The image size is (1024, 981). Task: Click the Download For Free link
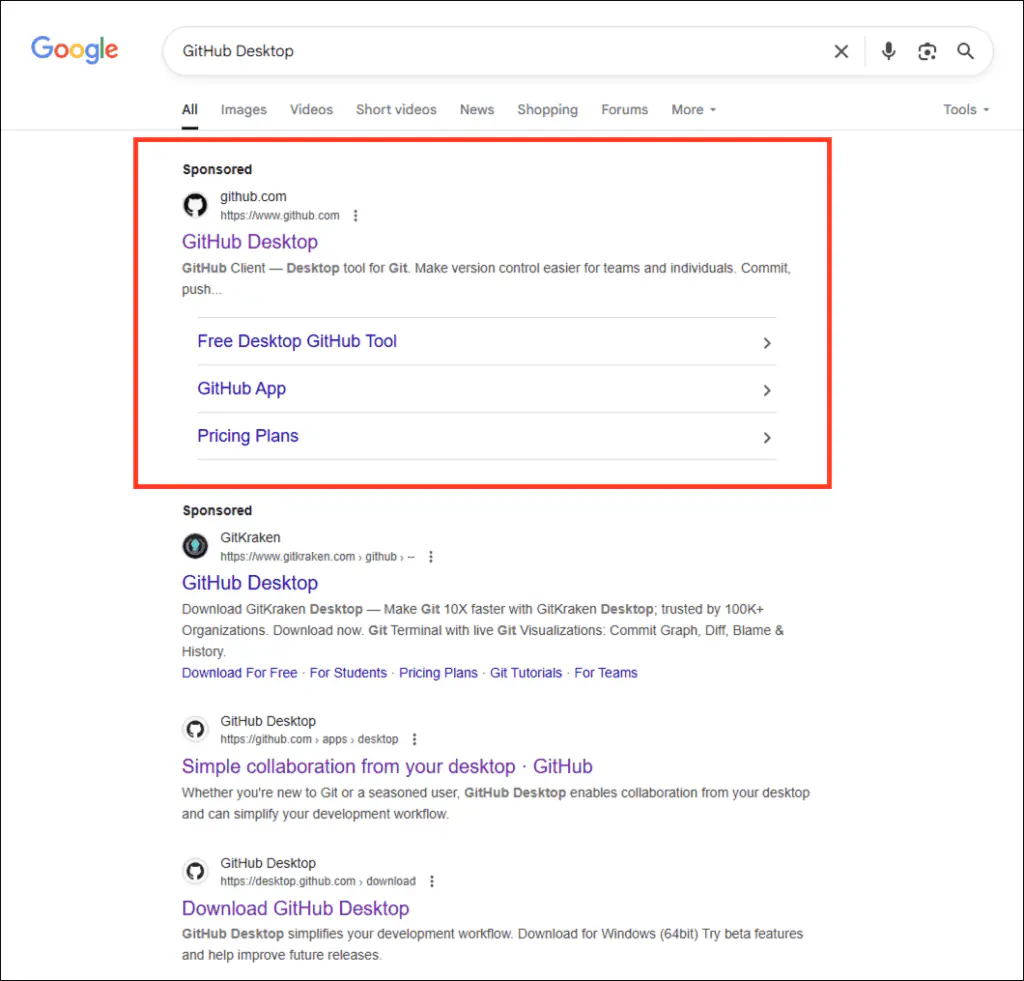tap(239, 673)
